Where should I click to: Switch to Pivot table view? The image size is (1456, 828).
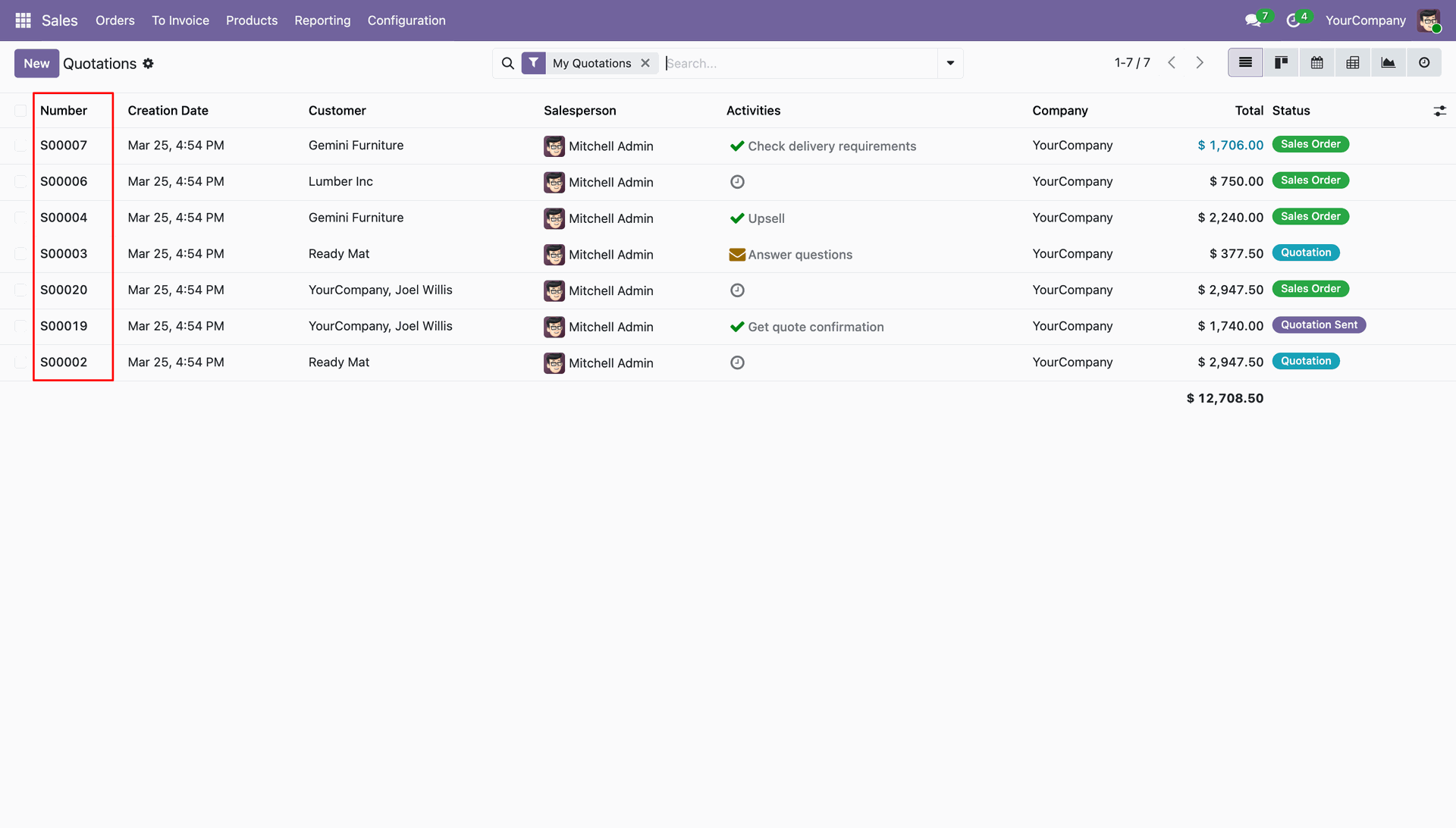(x=1353, y=63)
